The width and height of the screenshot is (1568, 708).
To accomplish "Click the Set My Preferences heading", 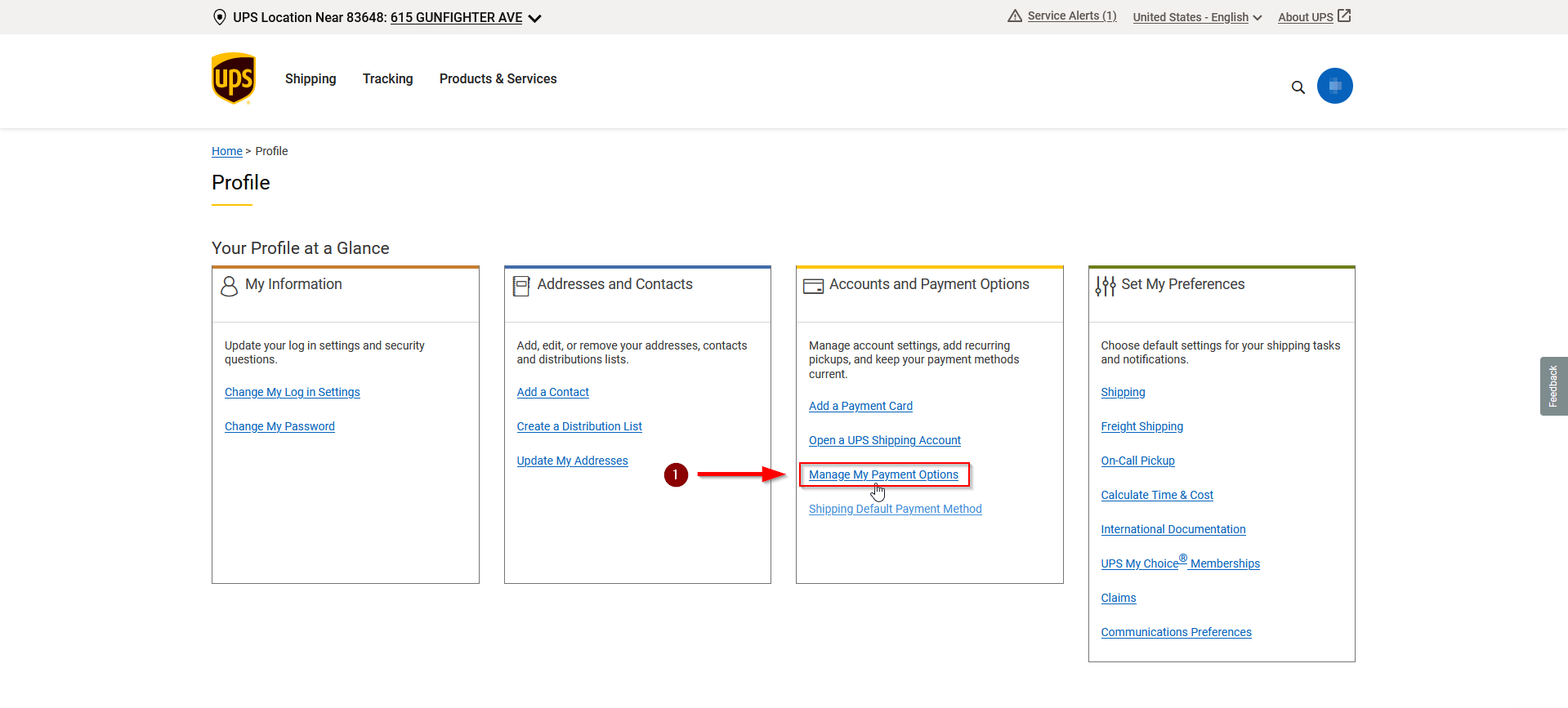I will [1182, 284].
